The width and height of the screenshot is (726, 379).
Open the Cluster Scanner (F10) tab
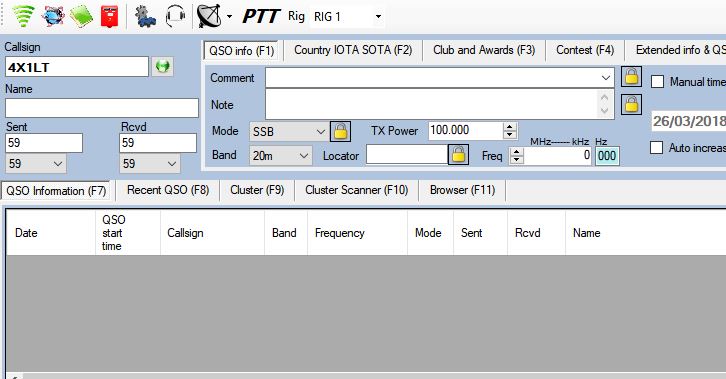(357, 190)
